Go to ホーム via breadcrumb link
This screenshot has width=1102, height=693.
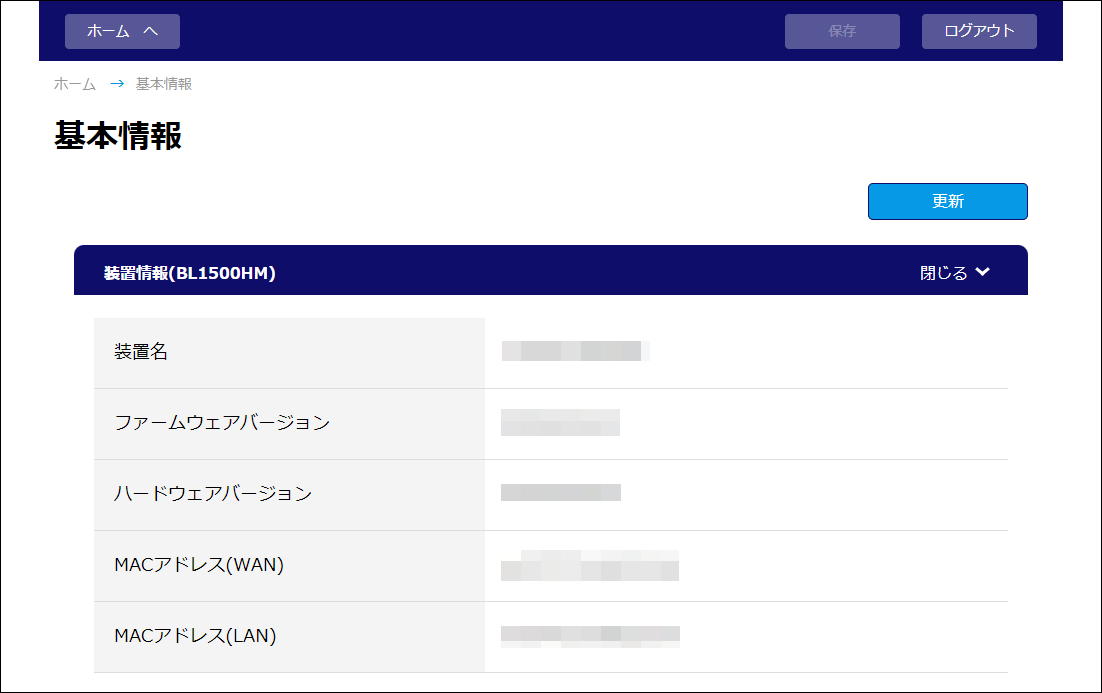75,84
